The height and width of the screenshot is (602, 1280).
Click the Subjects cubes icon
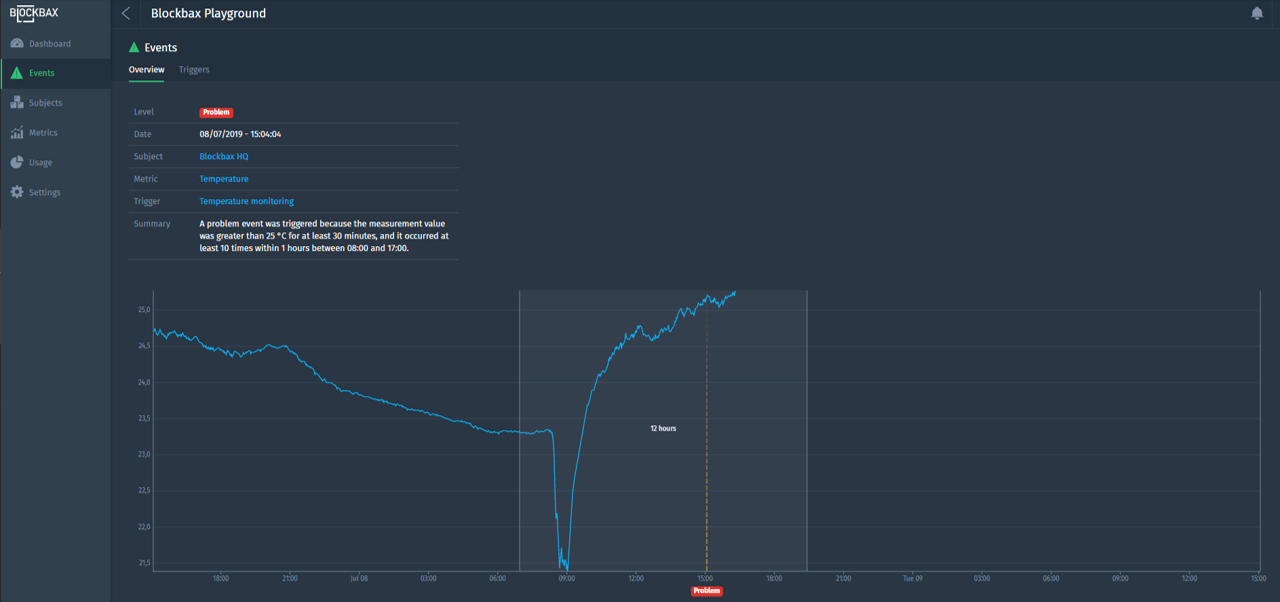17,103
